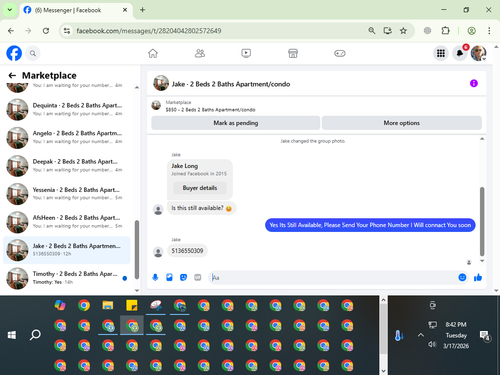This screenshot has width=500, height=375.
Task: Send a thumbs-up like
Action: pos(478,277)
